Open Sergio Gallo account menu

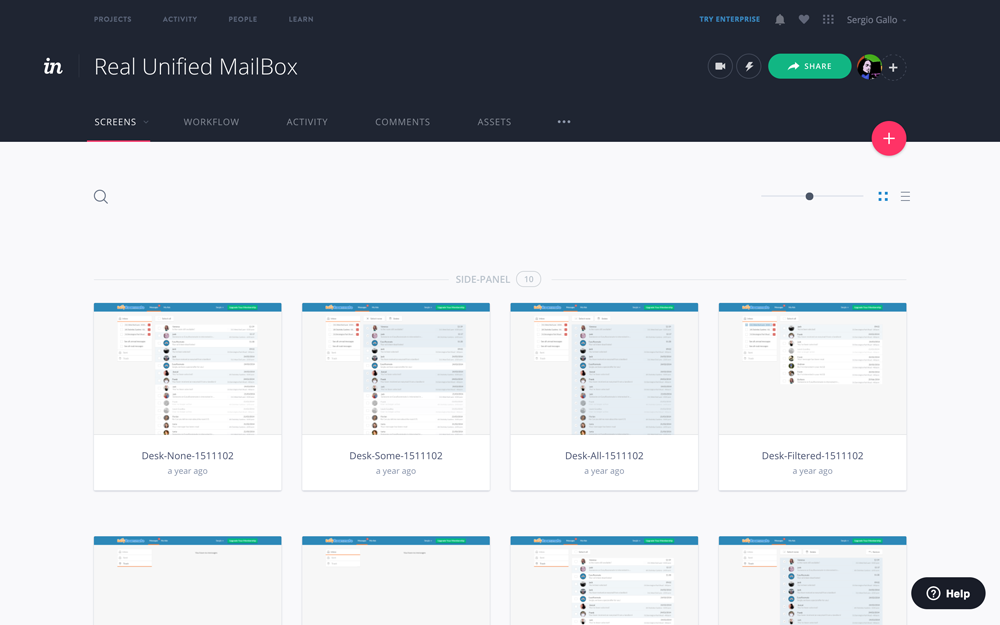(x=876, y=20)
